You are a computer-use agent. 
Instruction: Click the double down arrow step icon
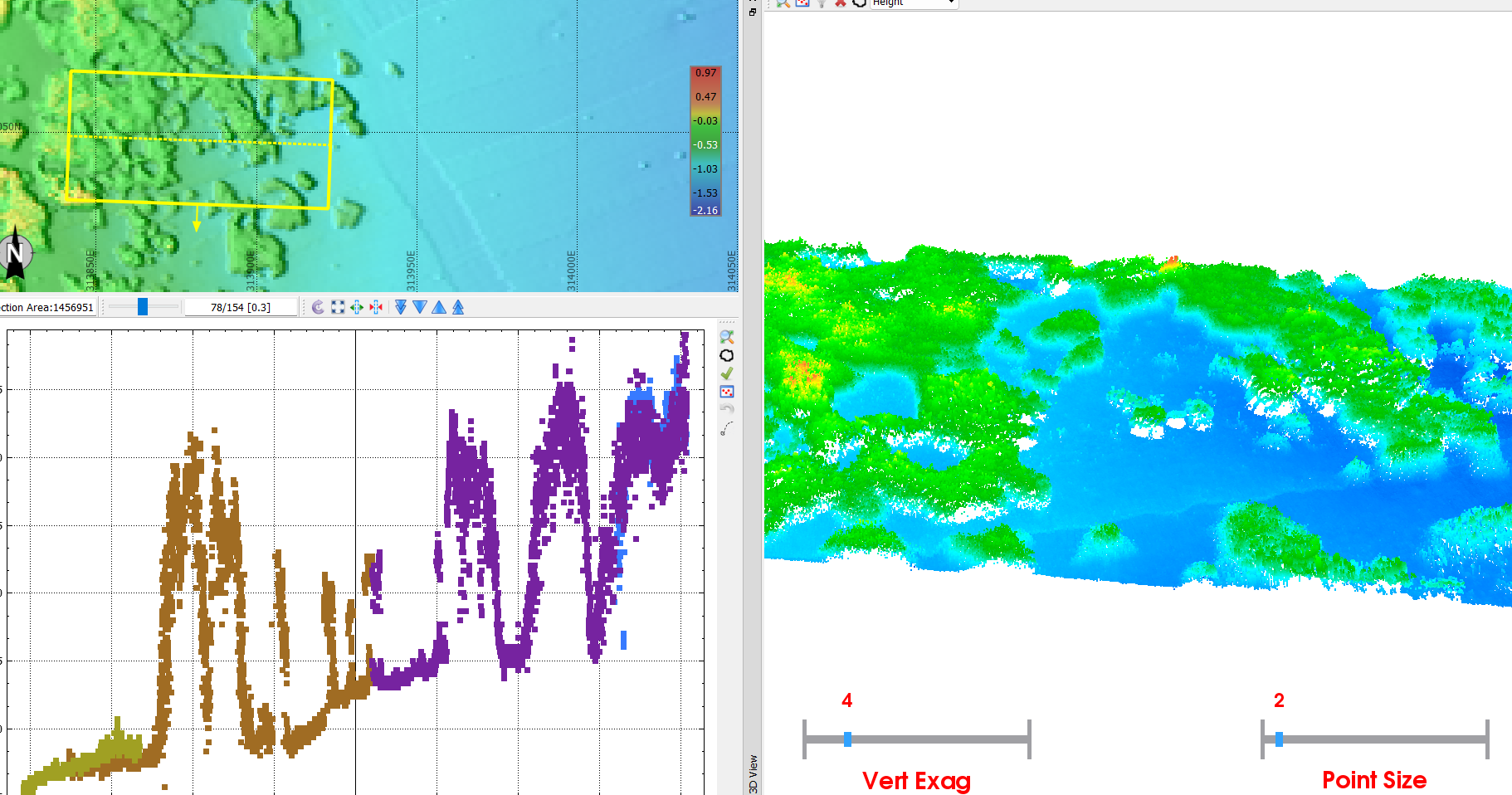[x=401, y=307]
